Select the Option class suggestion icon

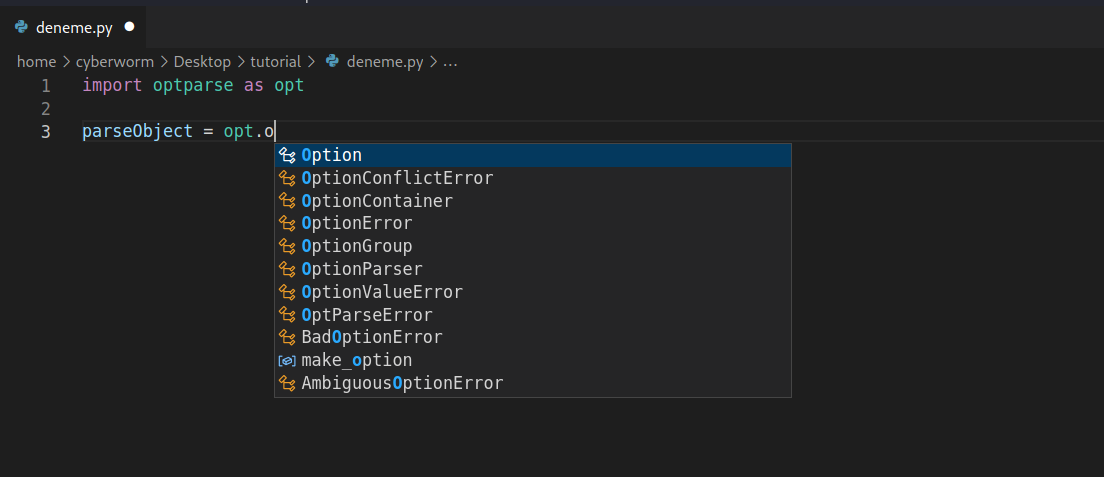(x=287, y=155)
